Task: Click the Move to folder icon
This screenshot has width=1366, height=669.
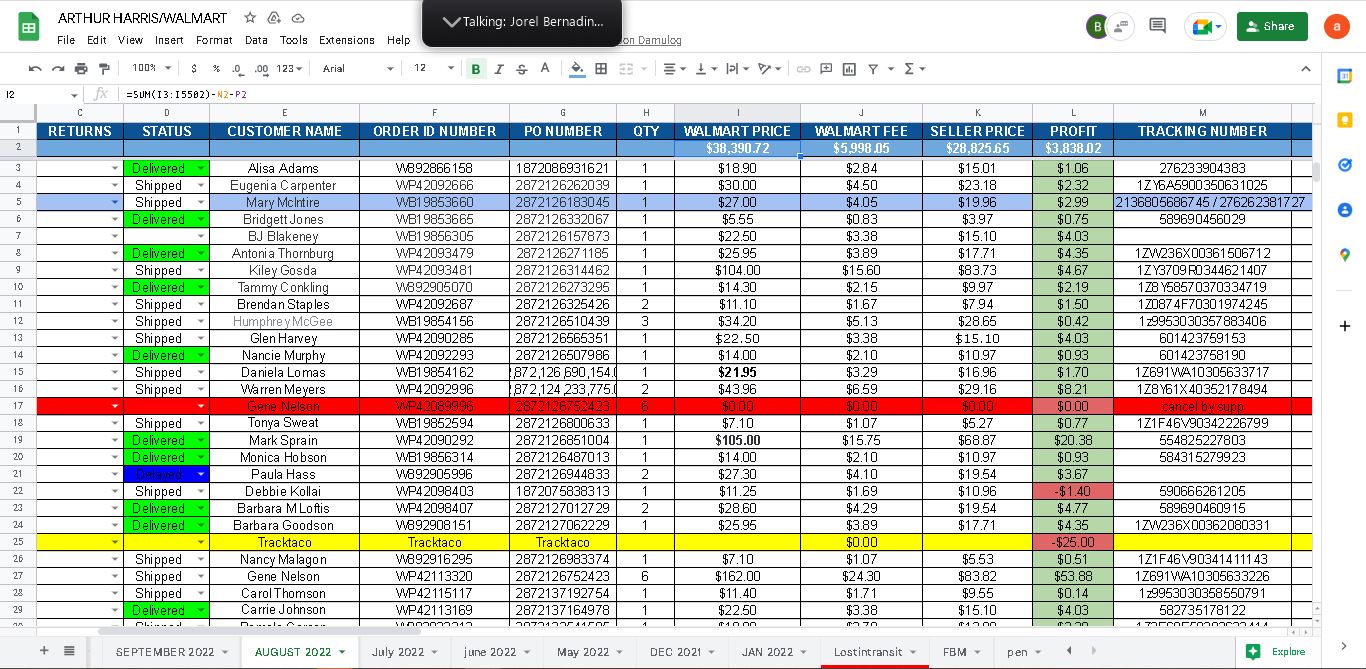Action: pyautogui.click(x=274, y=18)
